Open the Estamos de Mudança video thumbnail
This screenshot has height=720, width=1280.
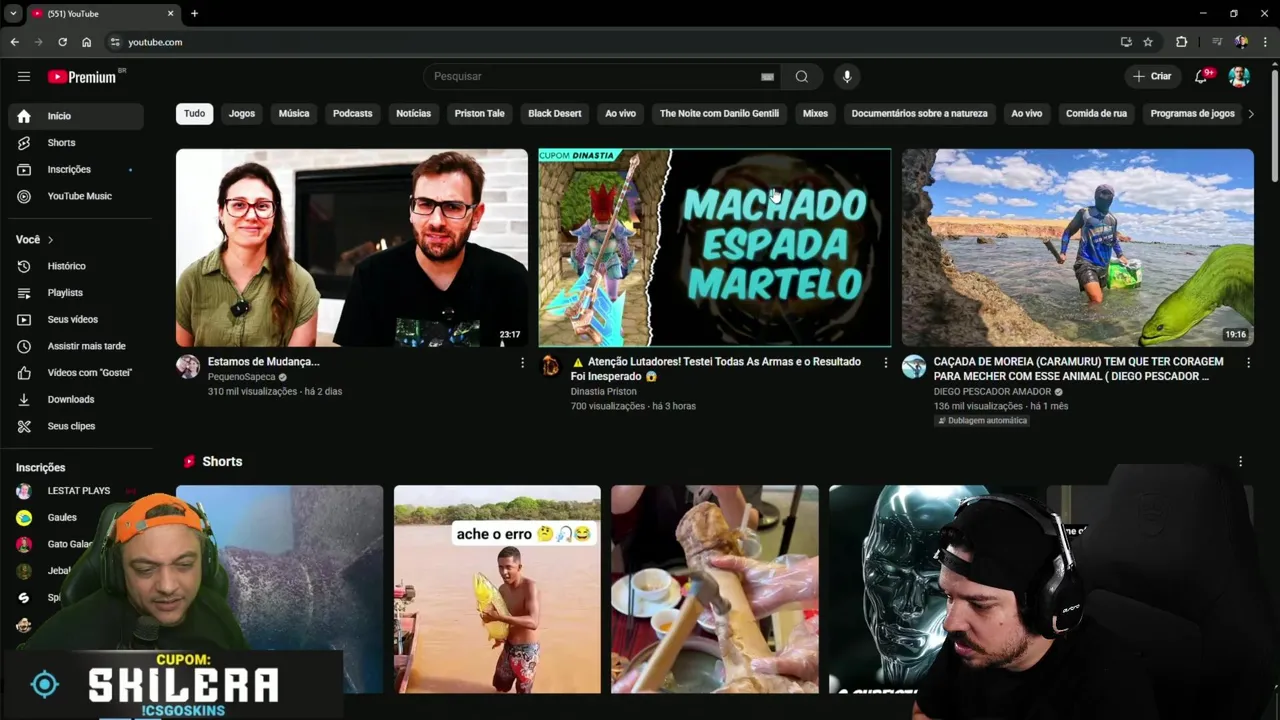[352, 248]
